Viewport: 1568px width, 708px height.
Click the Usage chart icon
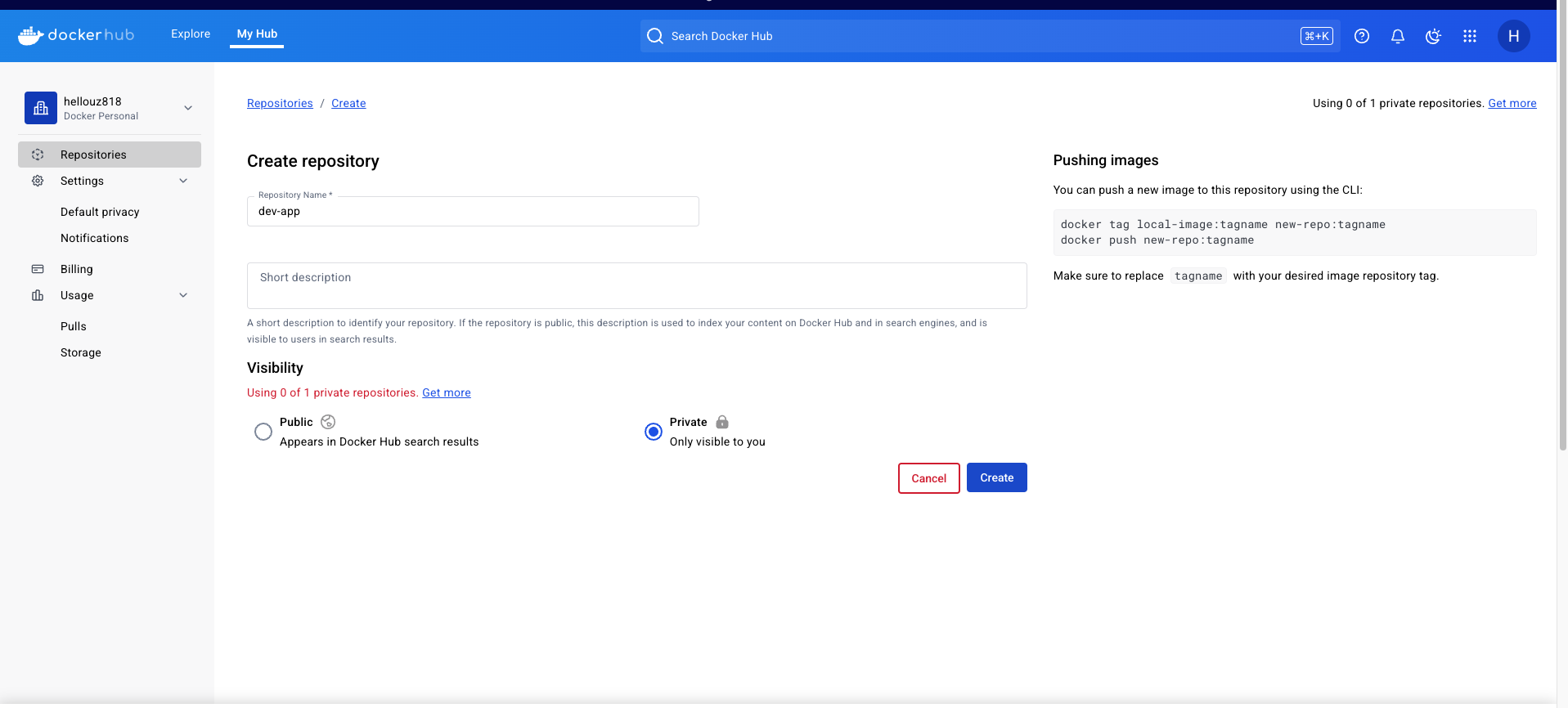coord(38,295)
